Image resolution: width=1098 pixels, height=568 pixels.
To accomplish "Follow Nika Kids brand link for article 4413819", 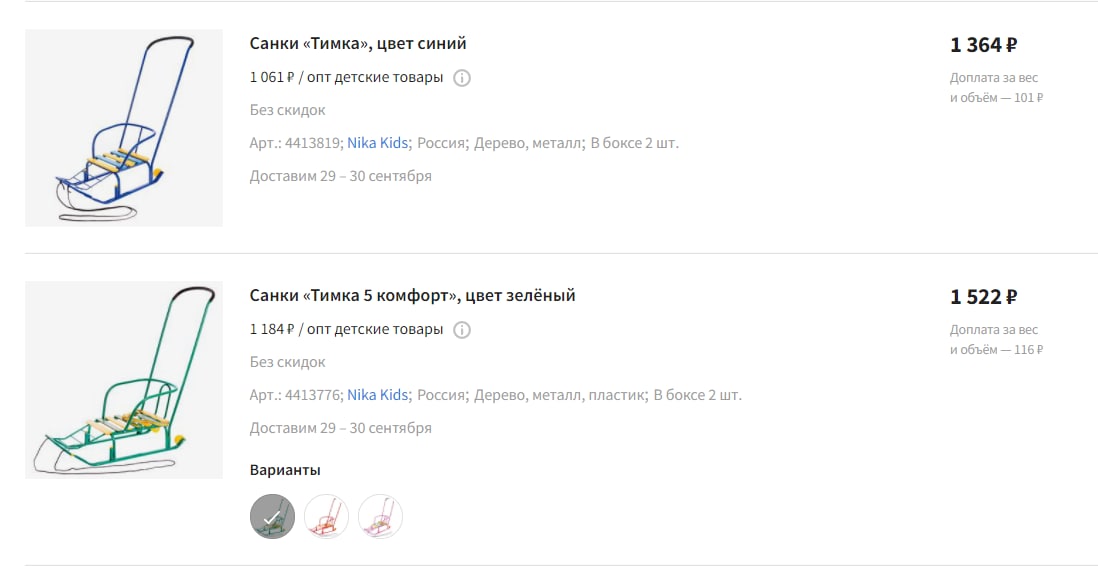I will click(378, 143).
